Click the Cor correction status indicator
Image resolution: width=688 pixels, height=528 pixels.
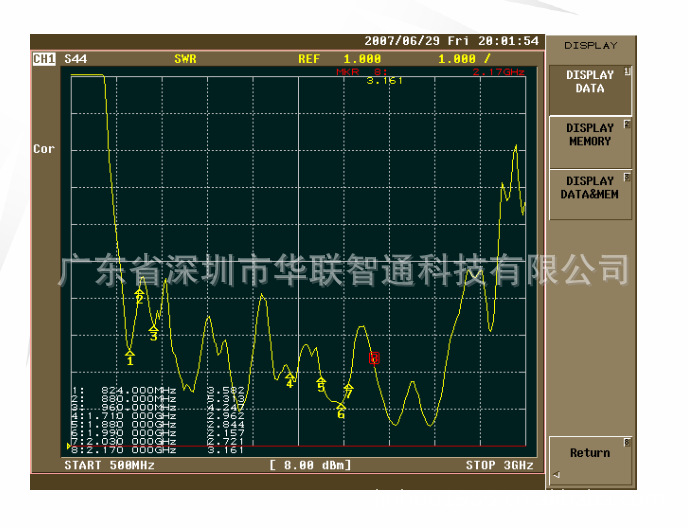[44, 149]
